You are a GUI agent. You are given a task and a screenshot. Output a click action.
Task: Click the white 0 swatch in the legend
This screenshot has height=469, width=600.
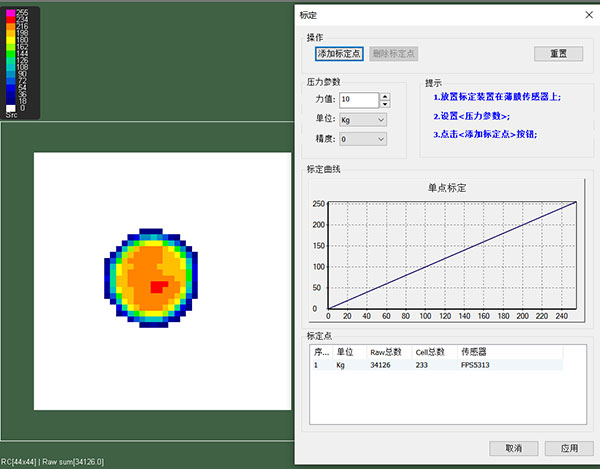pyautogui.click(x=10, y=108)
